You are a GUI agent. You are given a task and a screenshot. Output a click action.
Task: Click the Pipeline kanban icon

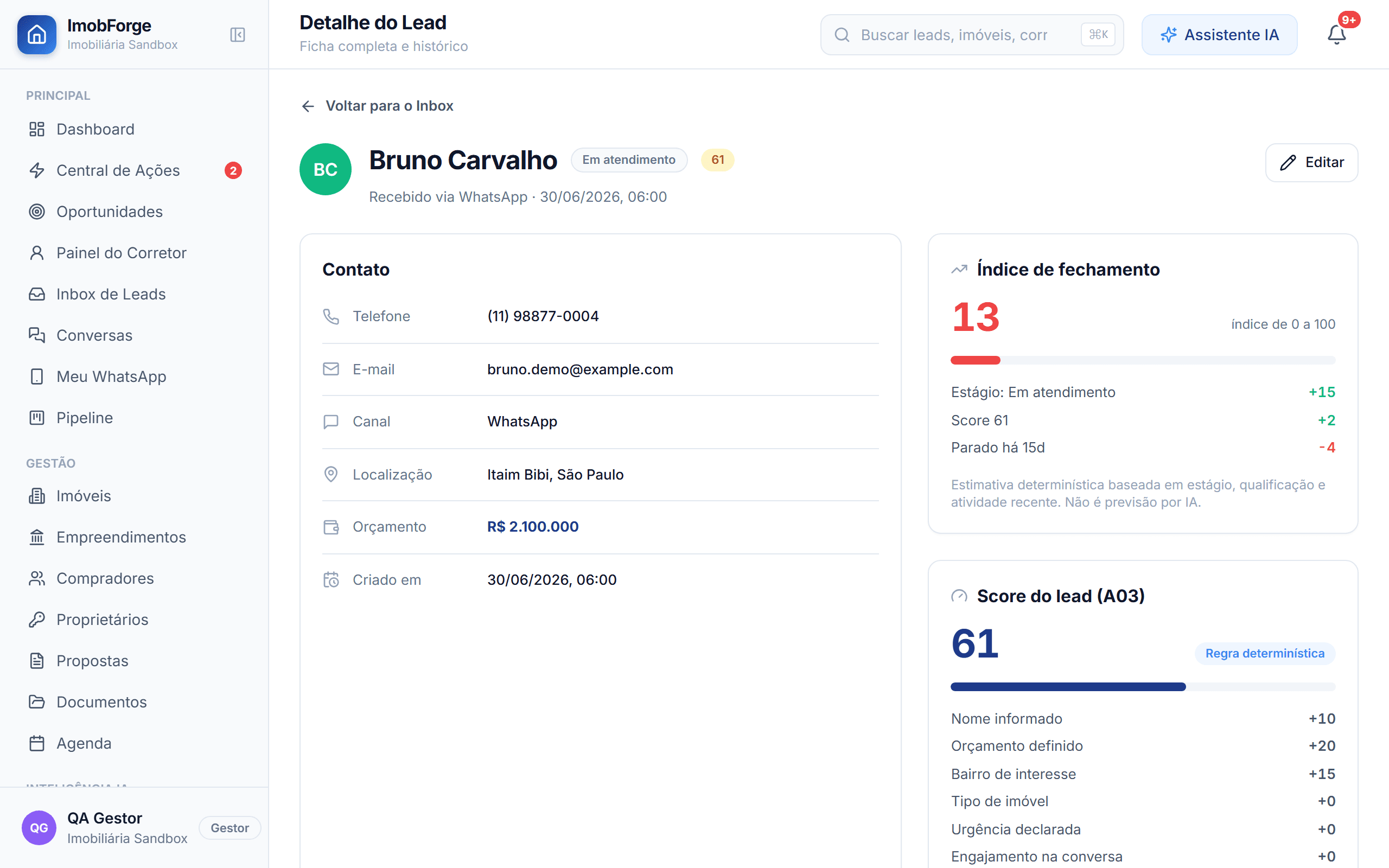[37, 418]
